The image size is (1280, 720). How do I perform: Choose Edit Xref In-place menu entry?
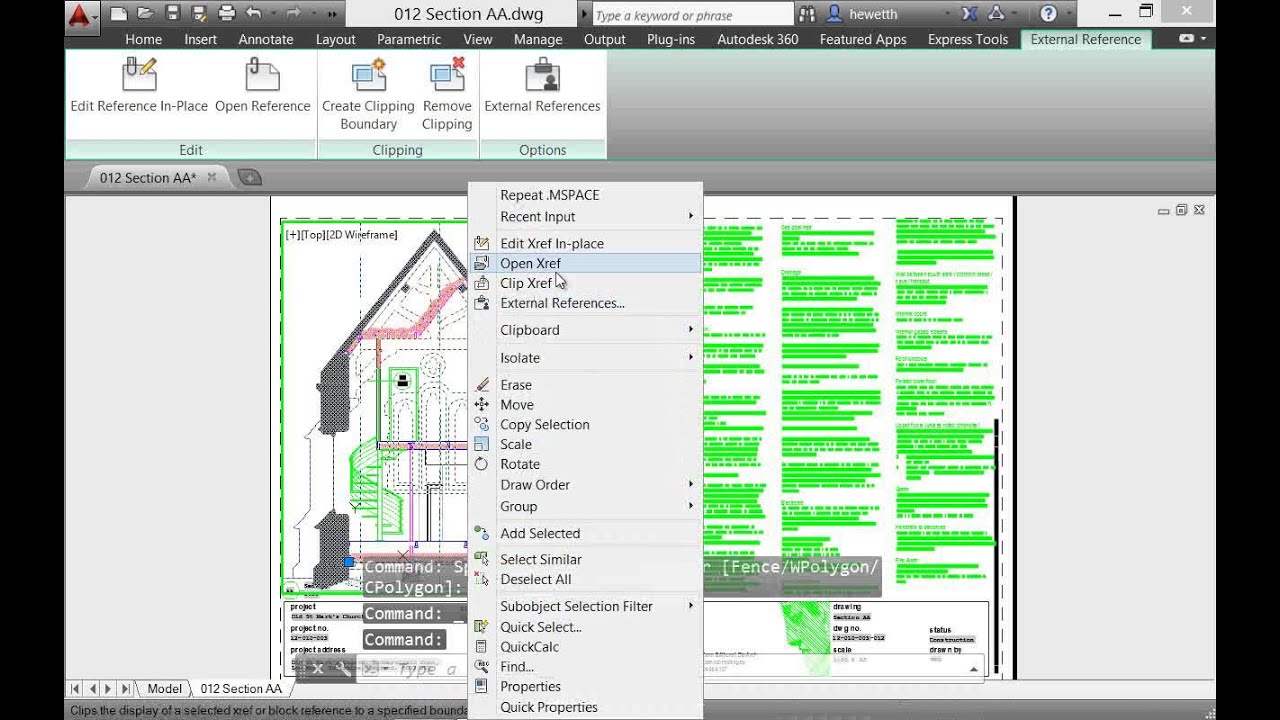click(586, 243)
